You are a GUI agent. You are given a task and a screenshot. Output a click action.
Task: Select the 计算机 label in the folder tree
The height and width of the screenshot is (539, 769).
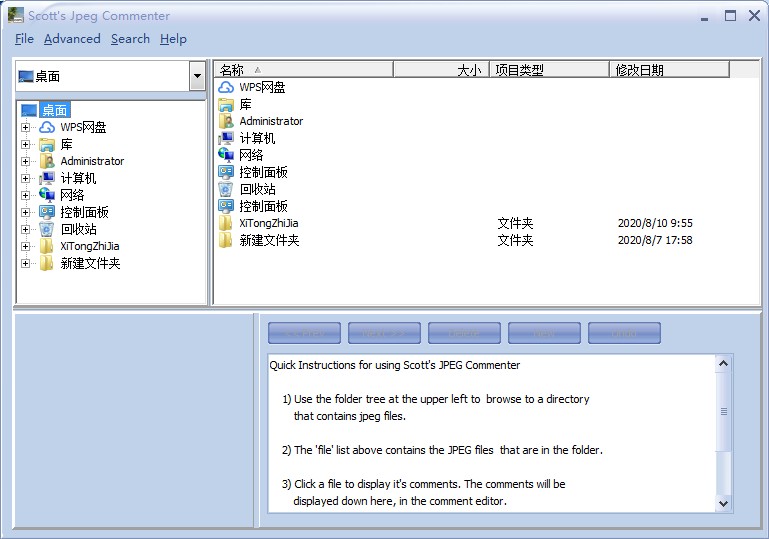pyautogui.click(x=78, y=179)
